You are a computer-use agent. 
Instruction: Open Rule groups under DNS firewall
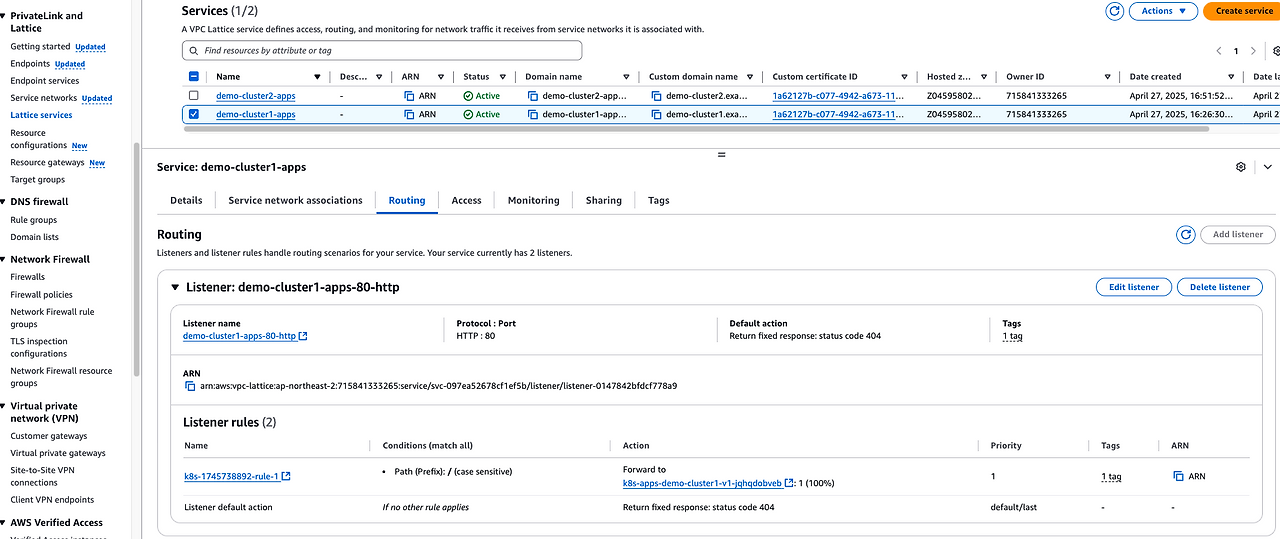(x=33, y=220)
